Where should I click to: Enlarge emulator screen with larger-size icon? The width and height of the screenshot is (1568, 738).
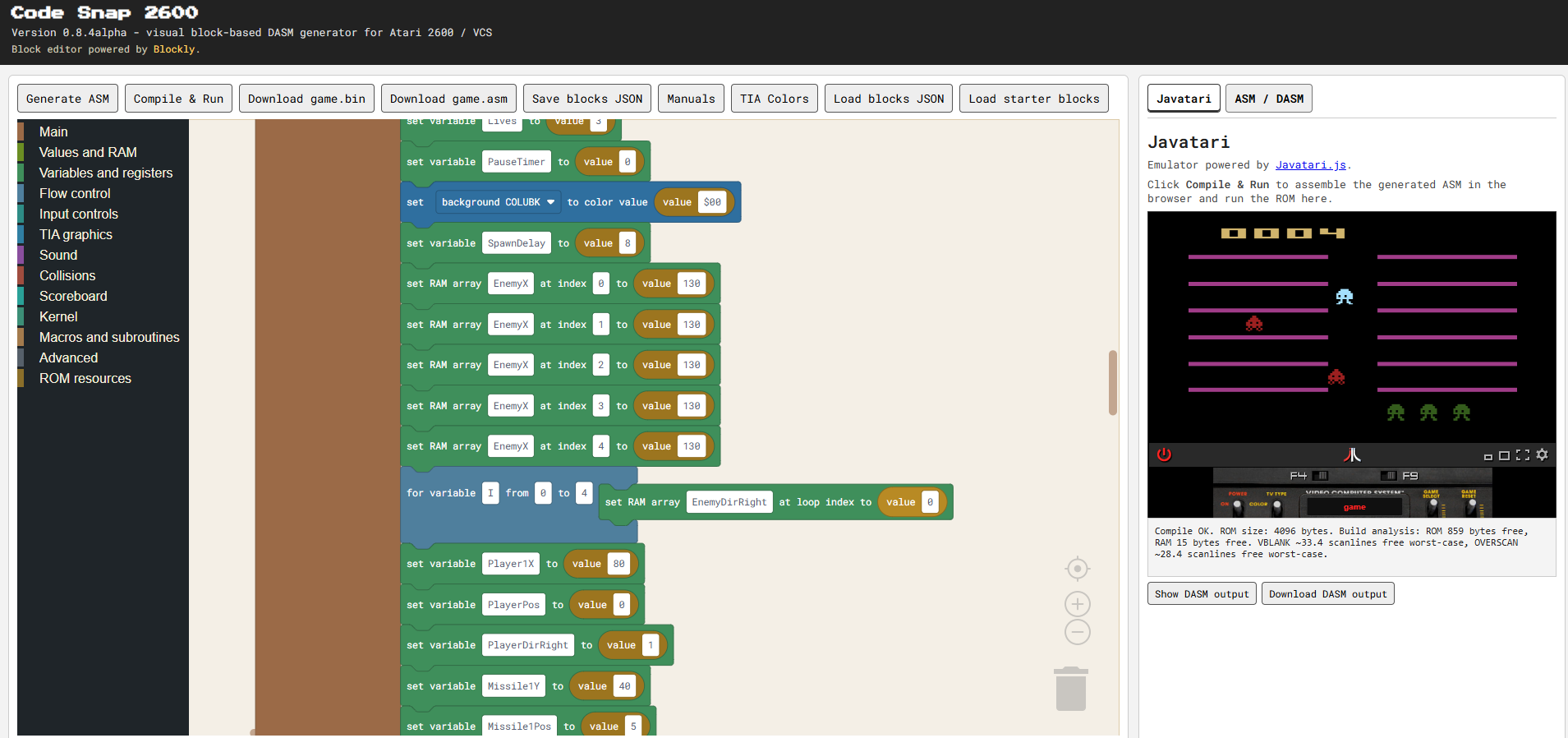(1504, 455)
